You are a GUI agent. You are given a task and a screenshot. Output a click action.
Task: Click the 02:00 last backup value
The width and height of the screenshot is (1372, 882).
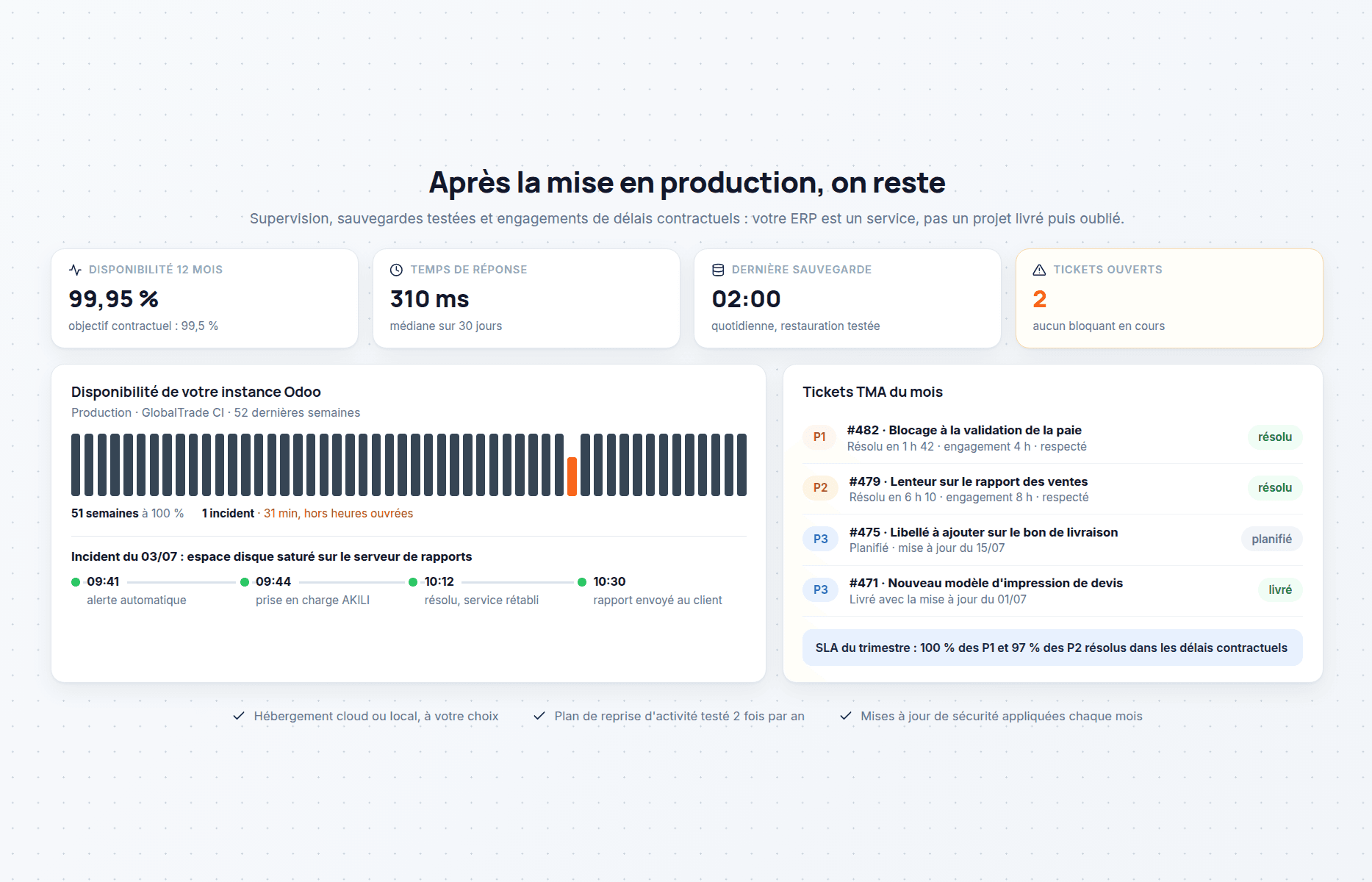746,299
